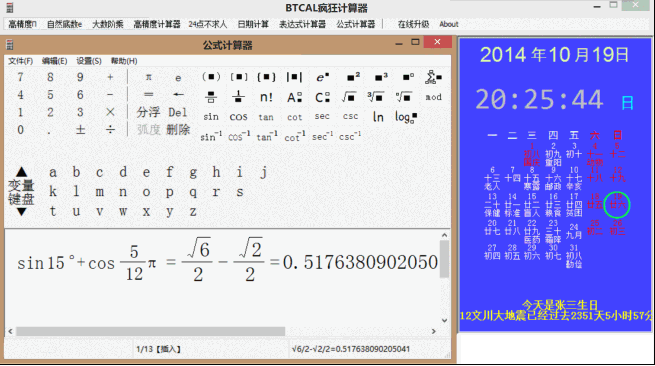This screenshot has width=655, height=366.
Task: Insert the pi constant
Action: 148,77
